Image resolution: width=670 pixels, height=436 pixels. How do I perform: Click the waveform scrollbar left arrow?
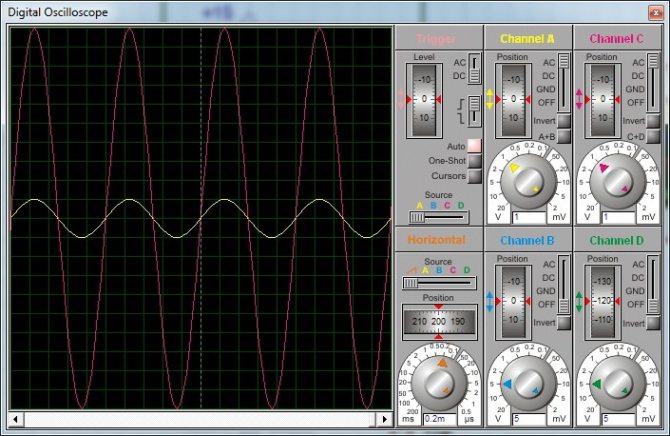click(16, 419)
